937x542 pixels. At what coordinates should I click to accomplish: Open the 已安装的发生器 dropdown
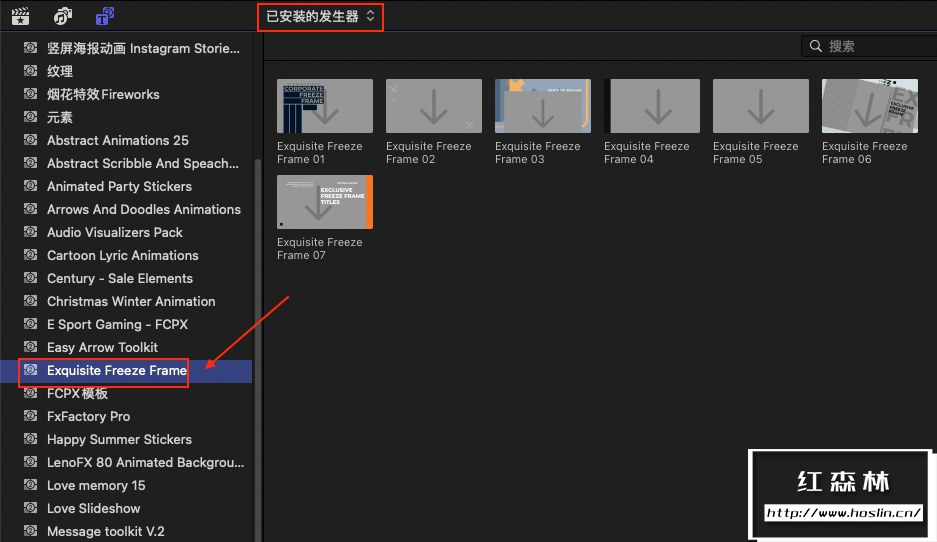point(320,16)
